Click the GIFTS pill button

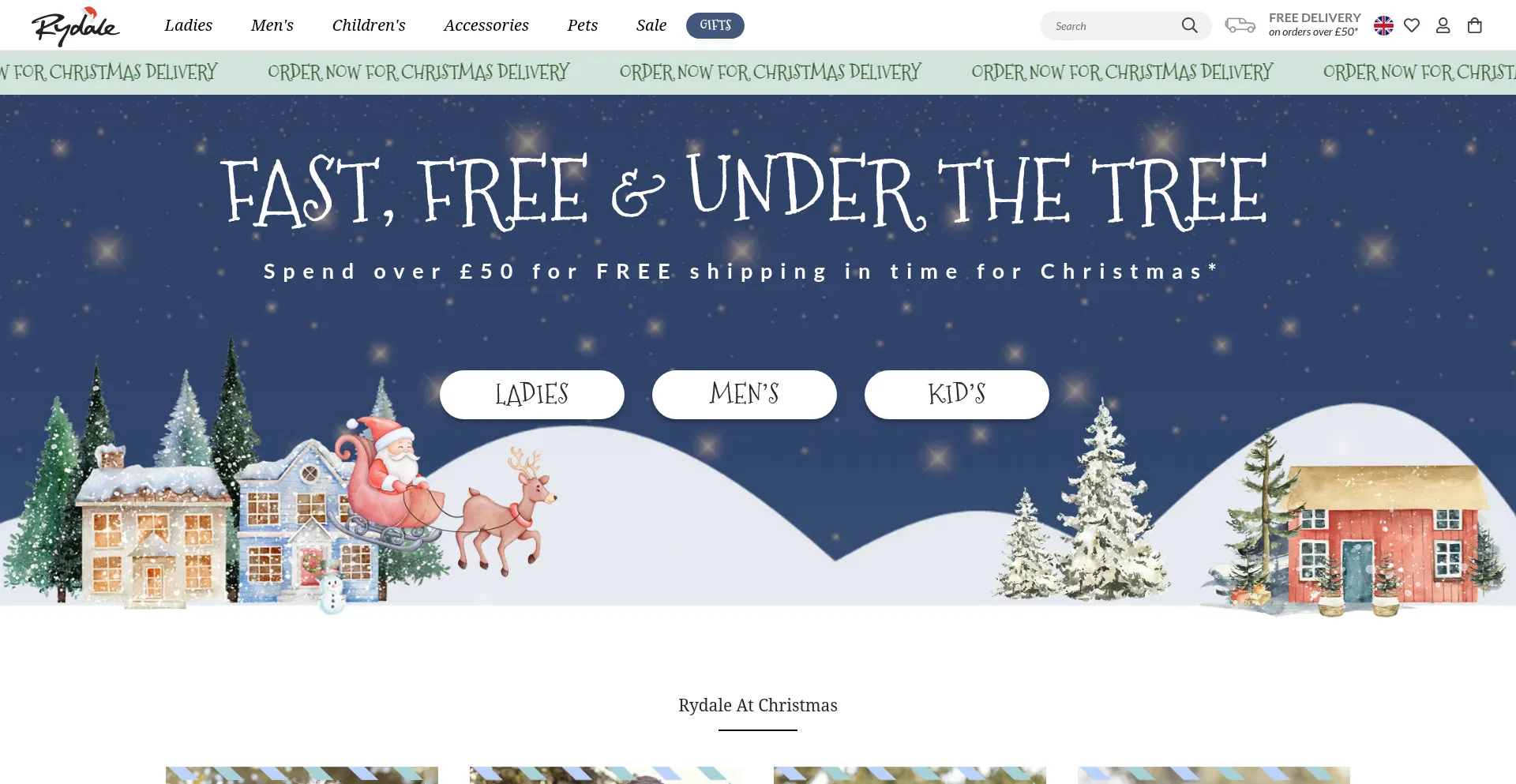coord(715,25)
